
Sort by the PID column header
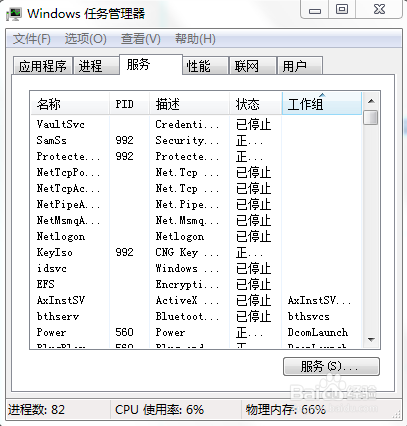click(129, 104)
